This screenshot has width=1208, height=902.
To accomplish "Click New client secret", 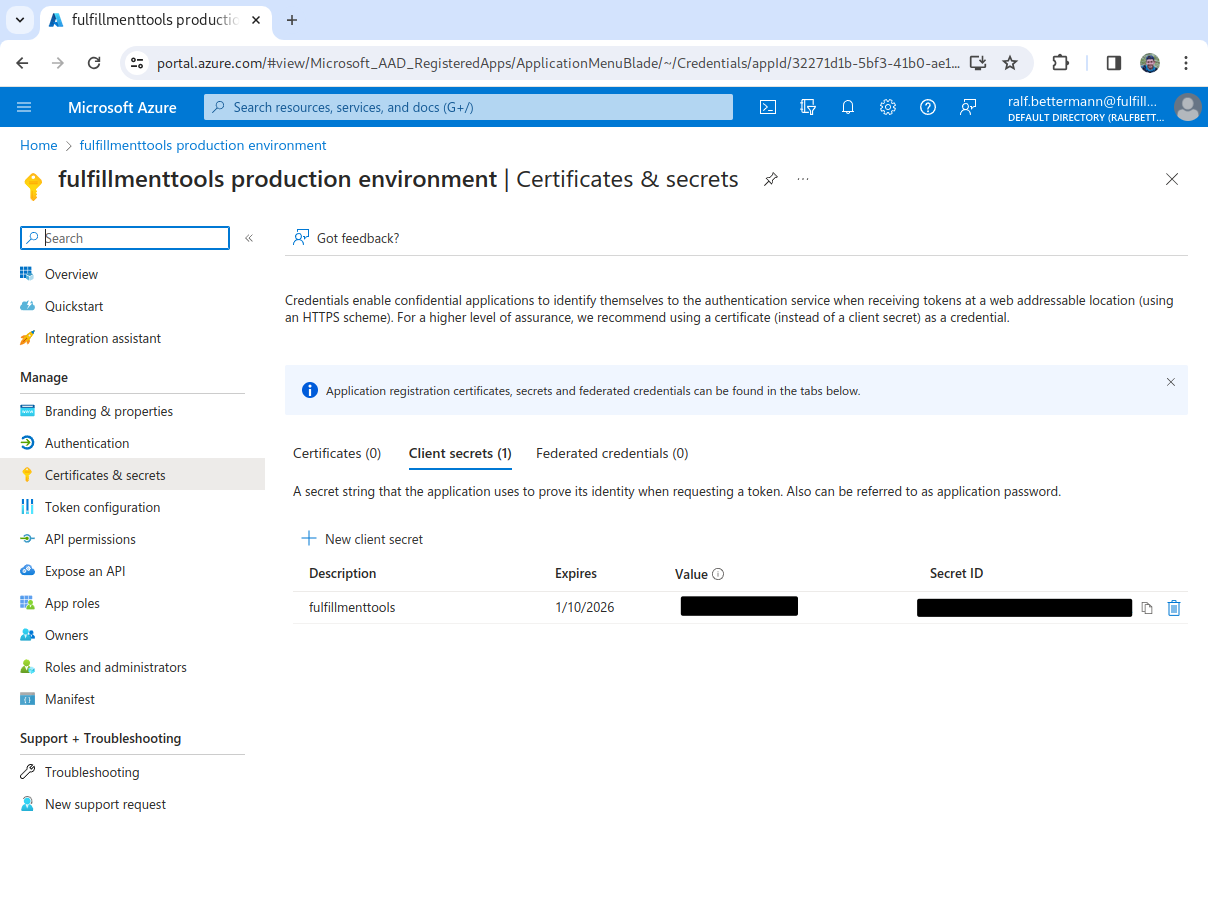I will click(x=362, y=539).
